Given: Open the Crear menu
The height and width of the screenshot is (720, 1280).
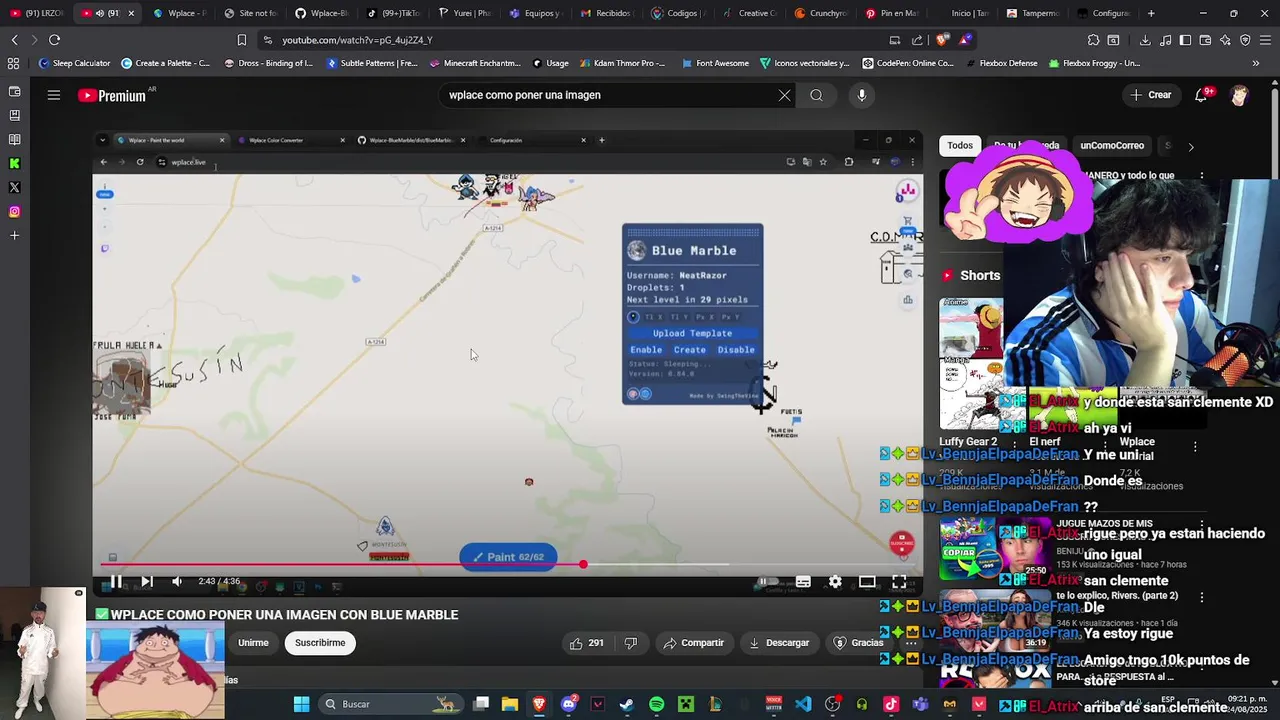Looking at the screenshot, I should [x=1150, y=95].
